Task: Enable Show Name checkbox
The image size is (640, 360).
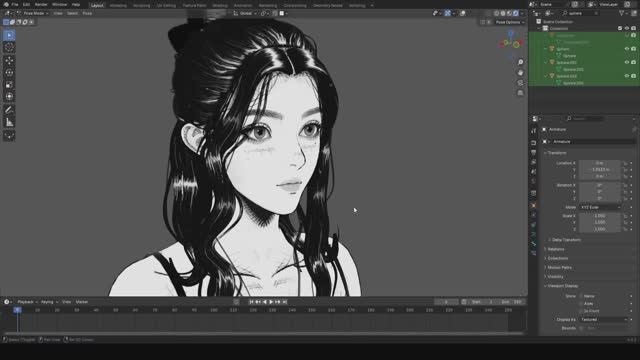Action: pos(581,296)
